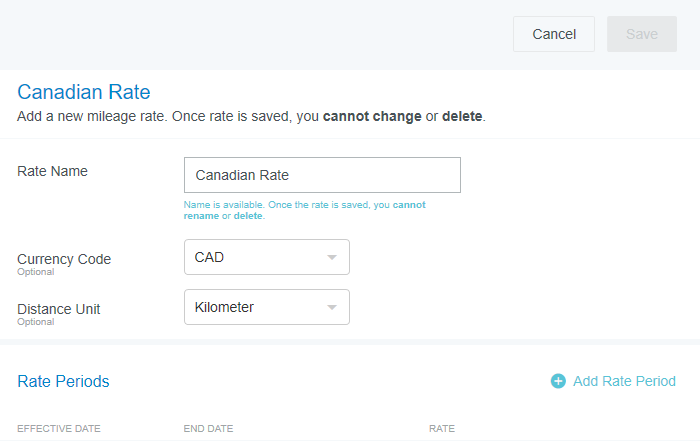Click the plus icon beside Add Rate Period

[x=558, y=381]
